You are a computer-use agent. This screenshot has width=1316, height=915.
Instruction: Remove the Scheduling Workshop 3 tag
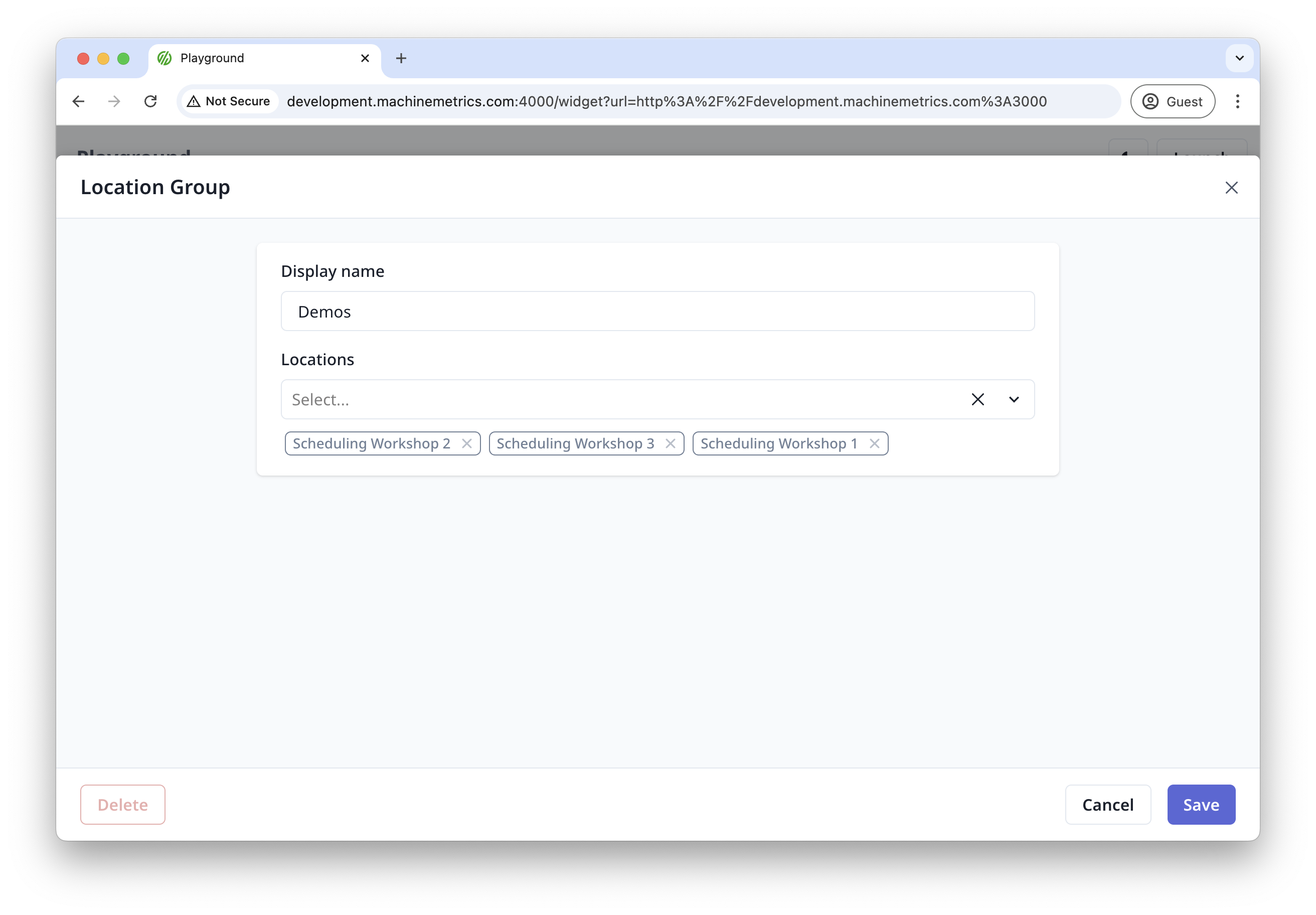click(x=670, y=443)
